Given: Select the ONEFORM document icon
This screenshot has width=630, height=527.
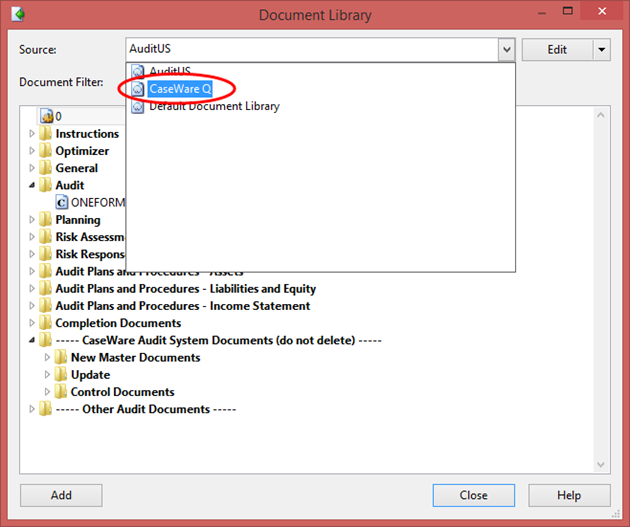Looking at the screenshot, I should 62,202.
